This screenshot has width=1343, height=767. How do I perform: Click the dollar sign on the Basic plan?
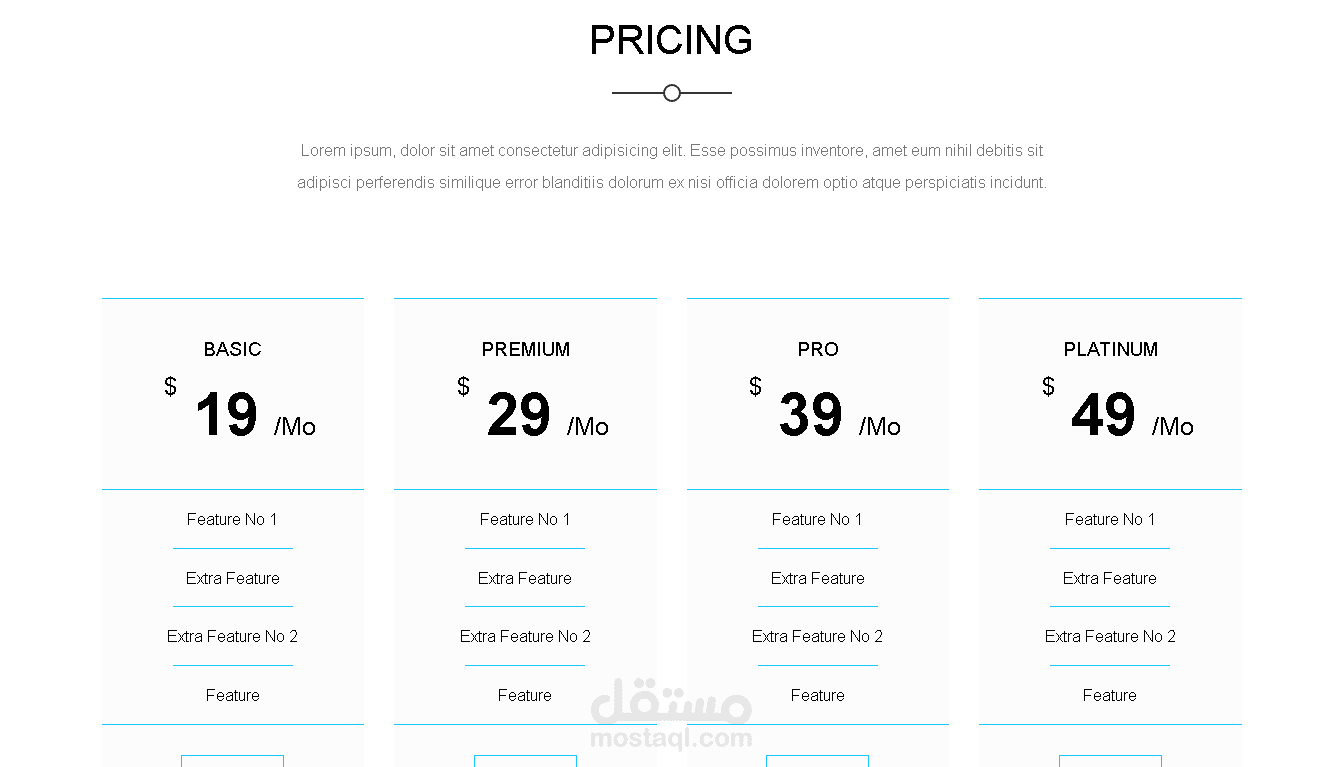(171, 387)
